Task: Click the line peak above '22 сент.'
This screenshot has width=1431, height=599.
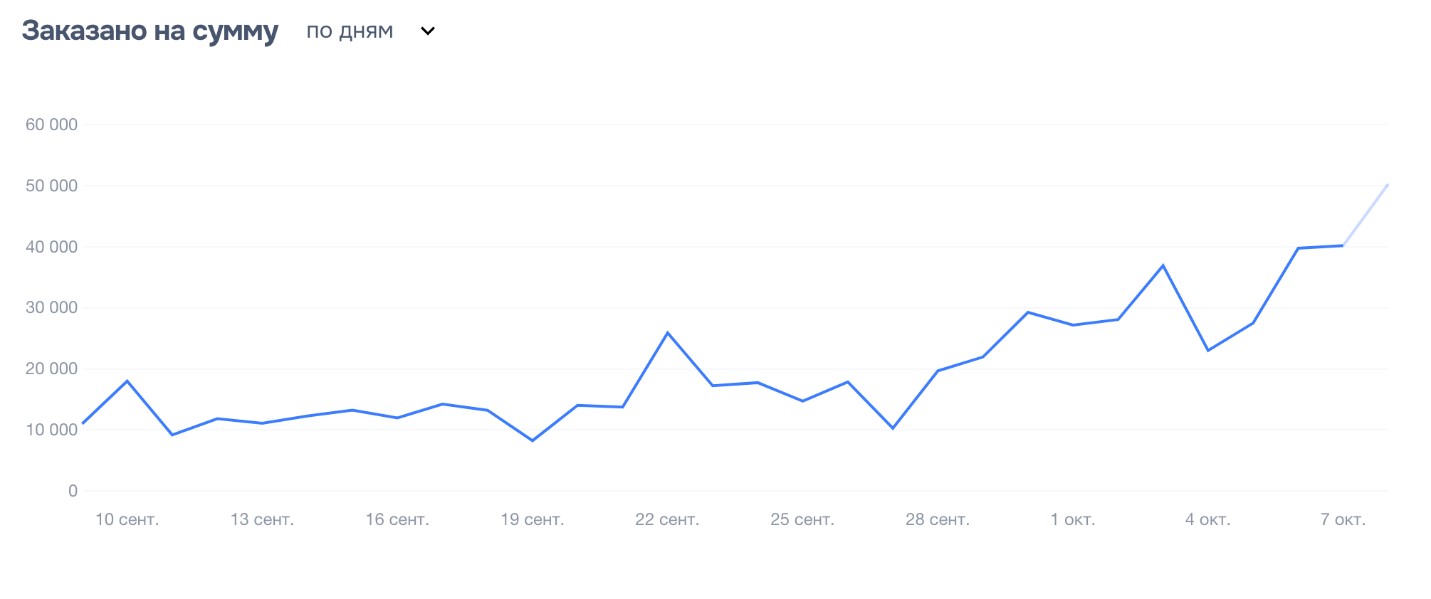Action: [667, 332]
